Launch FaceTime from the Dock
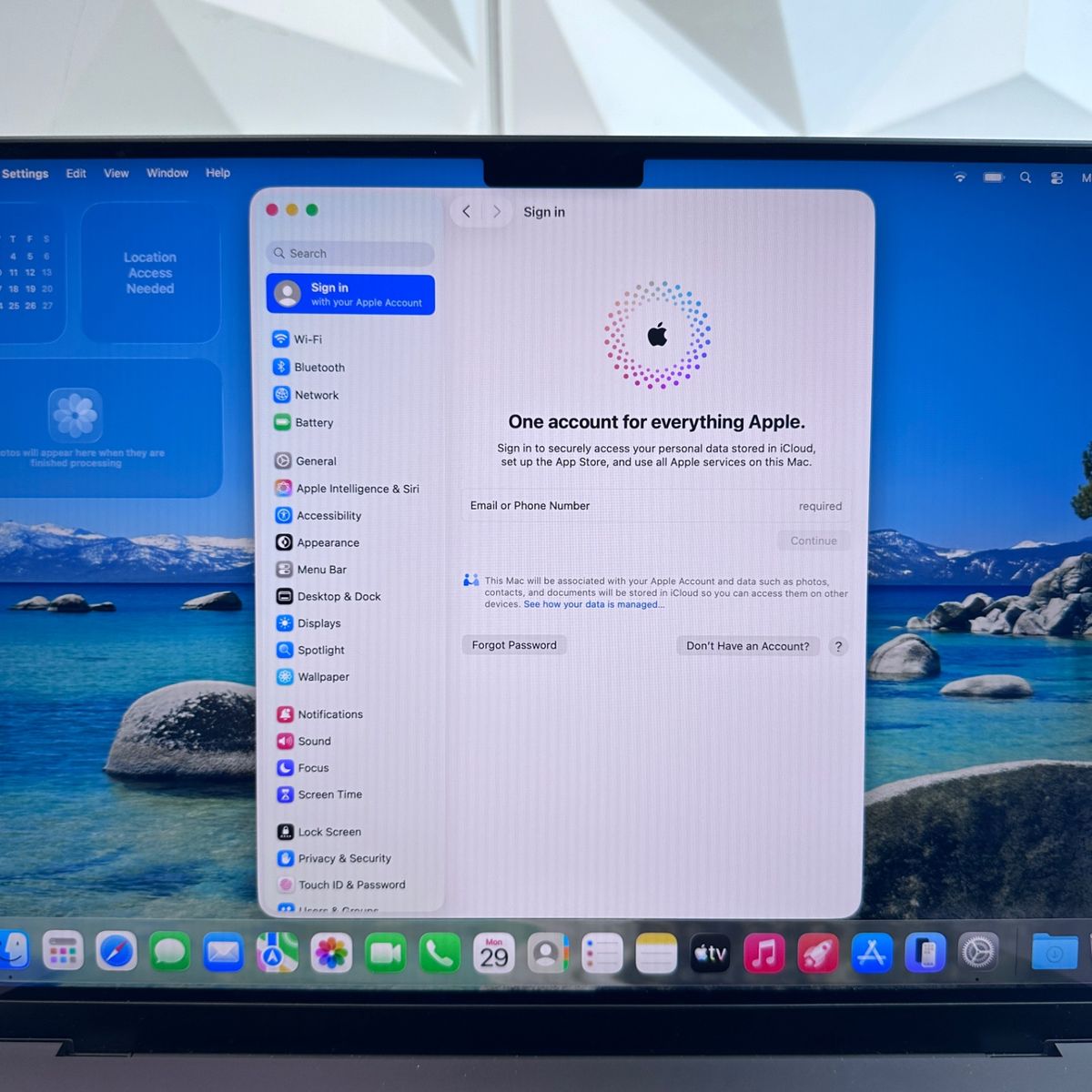 (x=385, y=954)
